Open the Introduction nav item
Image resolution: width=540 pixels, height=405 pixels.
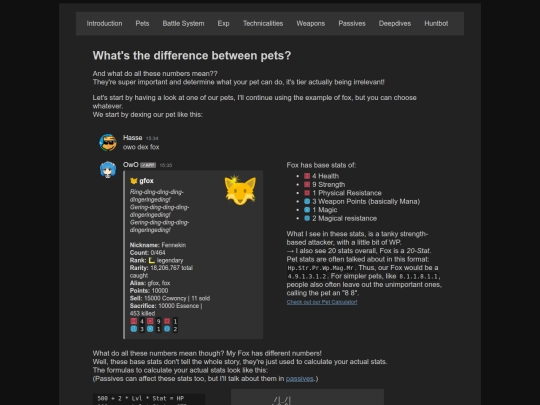pos(104,23)
